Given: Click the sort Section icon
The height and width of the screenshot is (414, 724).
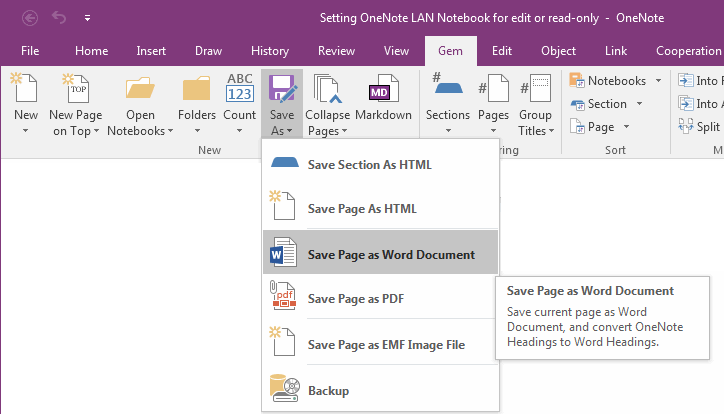Looking at the screenshot, I should click(577, 104).
